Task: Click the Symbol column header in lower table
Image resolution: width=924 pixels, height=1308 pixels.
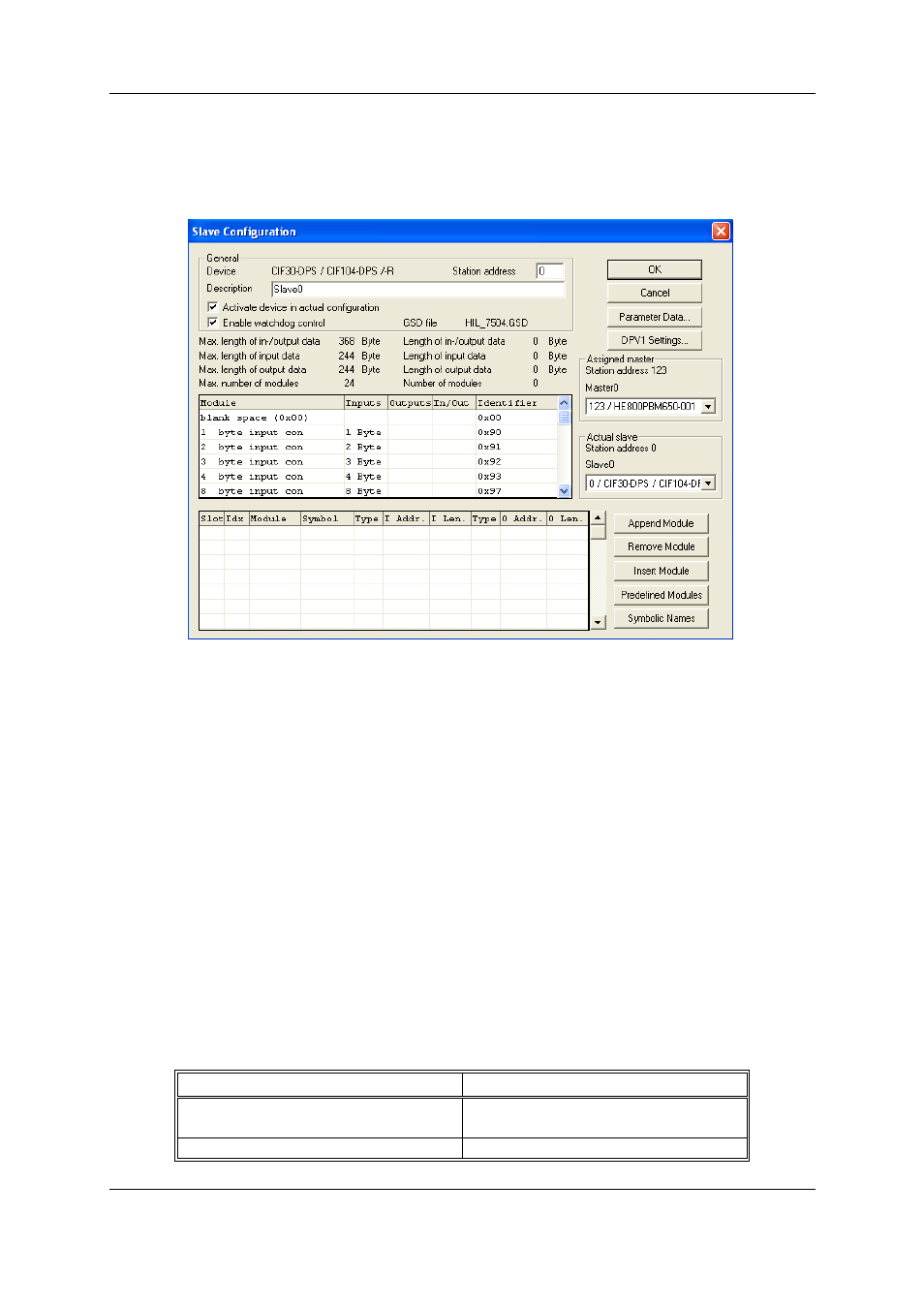Action: coord(327,518)
